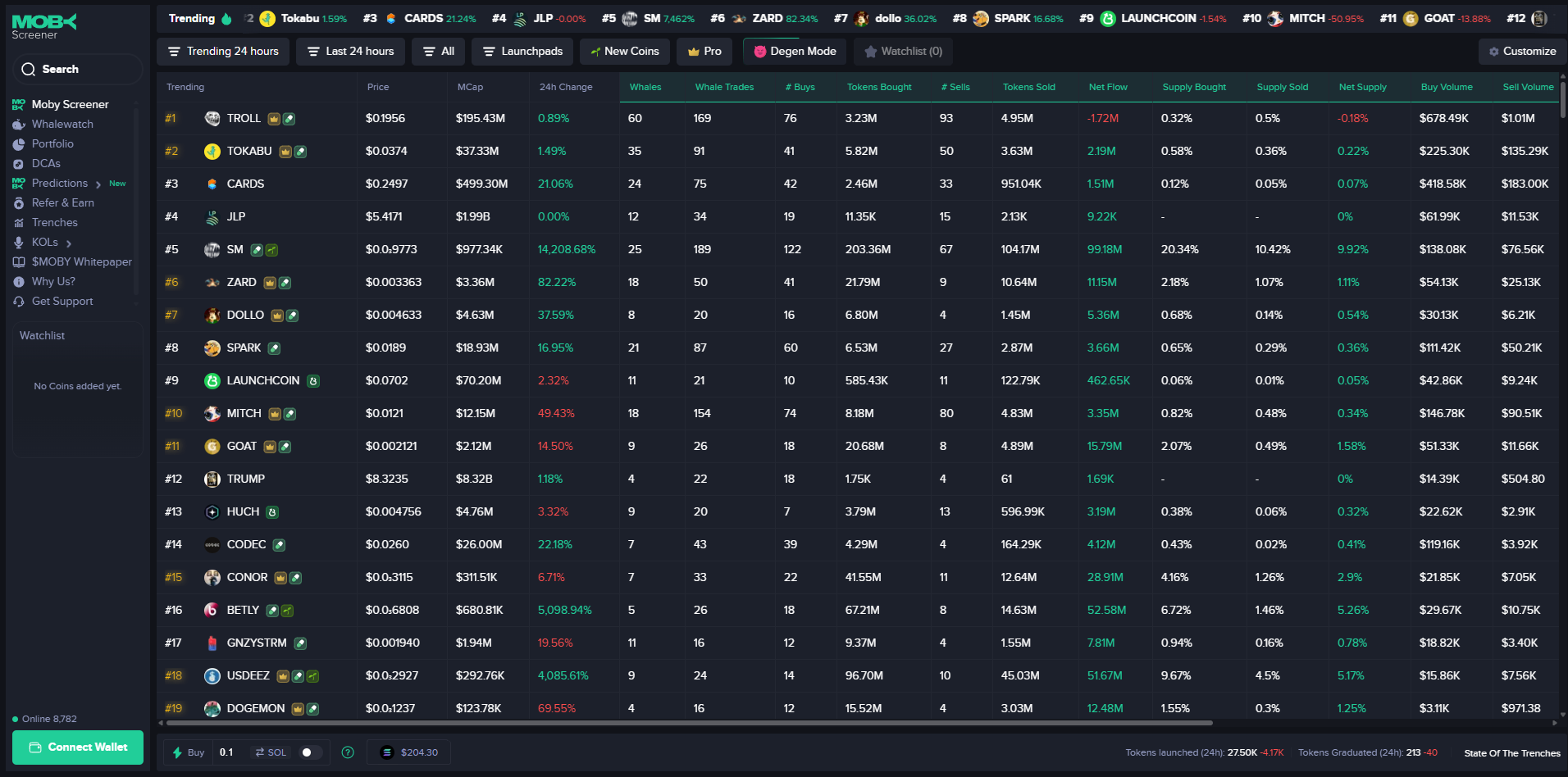1568x777 pixels.
Task: Click the pill badge next to TOKABU
Action: coord(301,152)
